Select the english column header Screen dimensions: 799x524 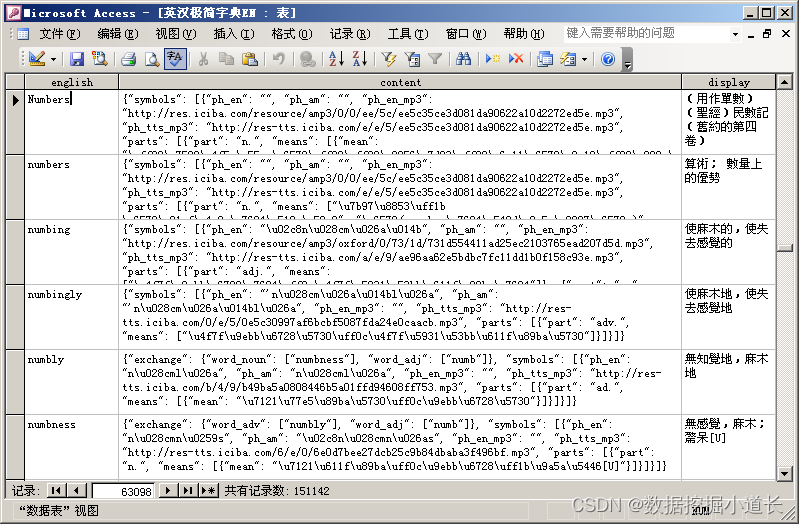click(72, 82)
